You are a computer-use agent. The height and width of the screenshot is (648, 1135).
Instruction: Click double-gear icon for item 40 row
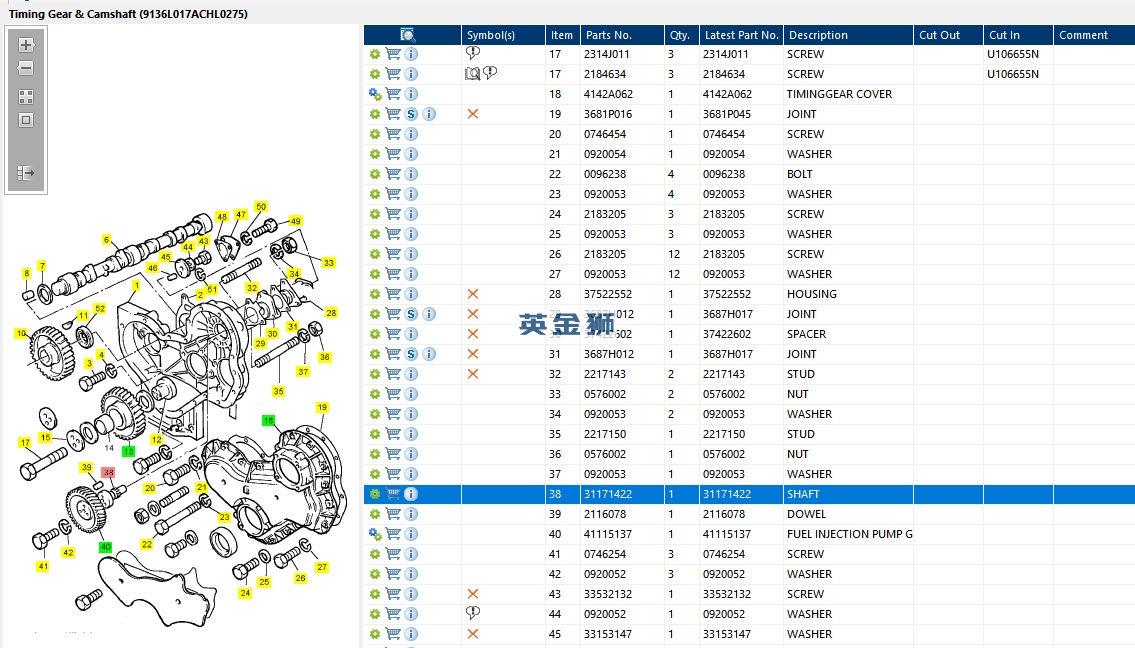[x=375, y=534]
